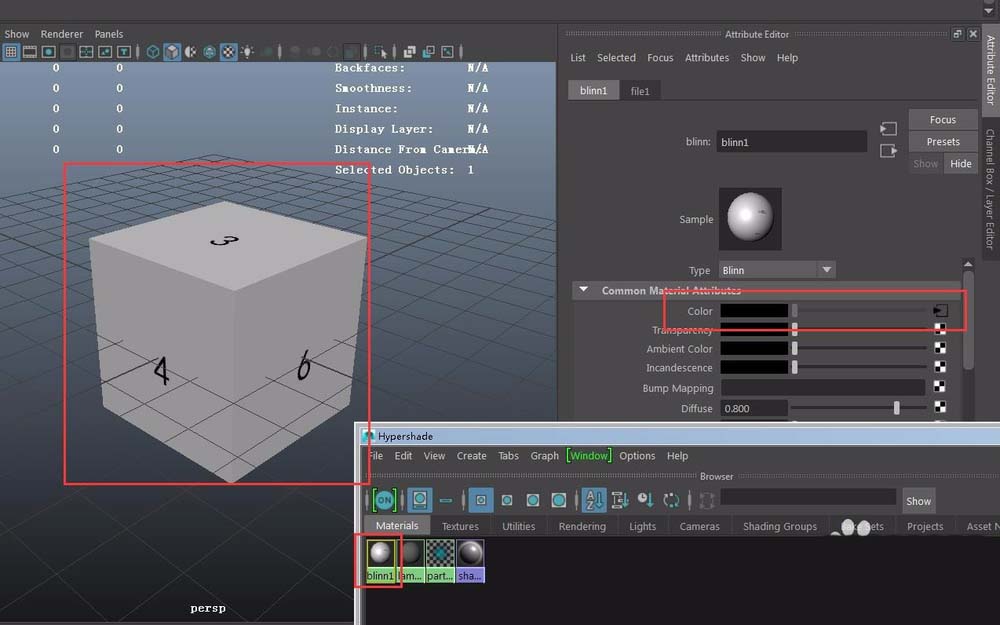Turn on use all lights bulb icon
The width and height of the screenshot is (1000, 625).
[247, 52]
